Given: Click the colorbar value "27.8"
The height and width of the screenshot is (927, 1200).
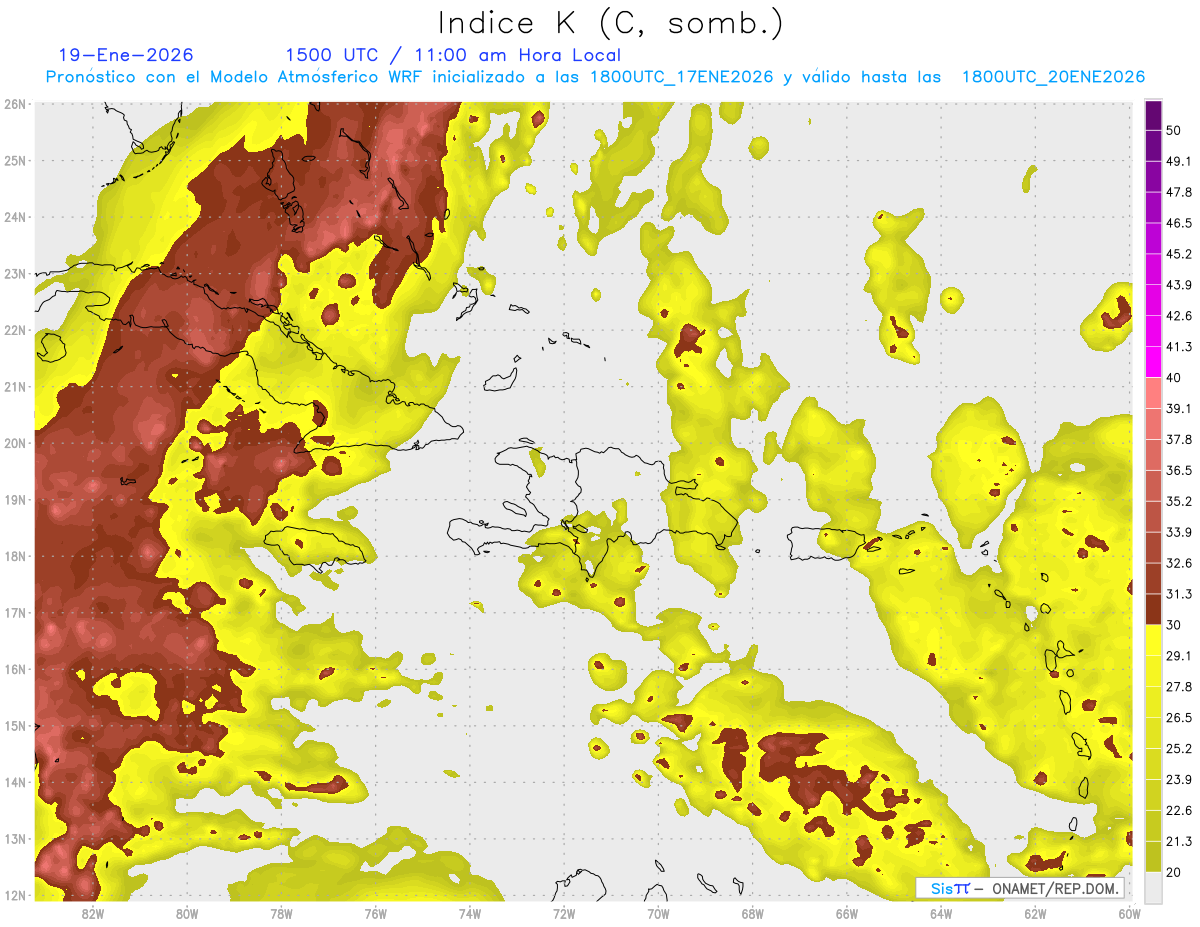Looking at the screenshot, I should coord(1179,687).
